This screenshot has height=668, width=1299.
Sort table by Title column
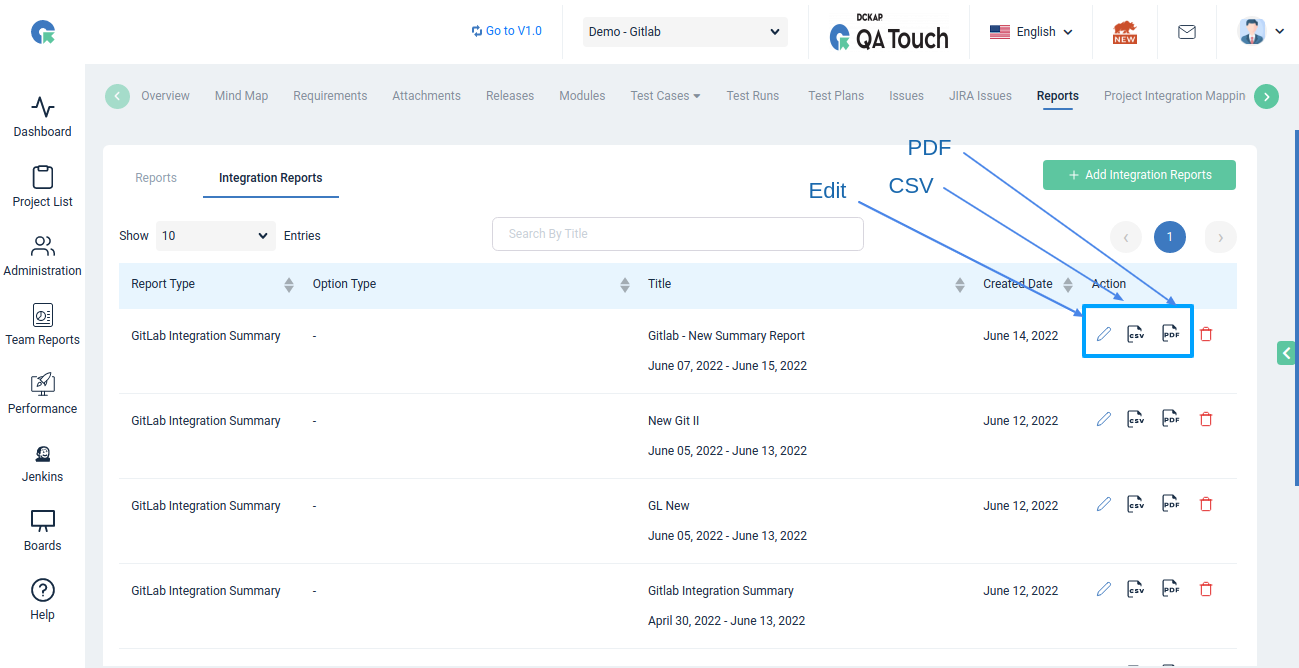pos(960,284)
